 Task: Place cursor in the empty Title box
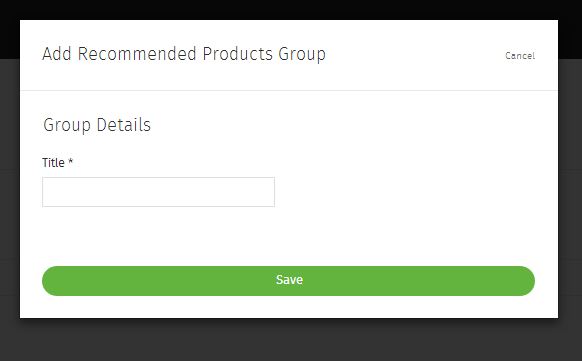pos(158,192)
